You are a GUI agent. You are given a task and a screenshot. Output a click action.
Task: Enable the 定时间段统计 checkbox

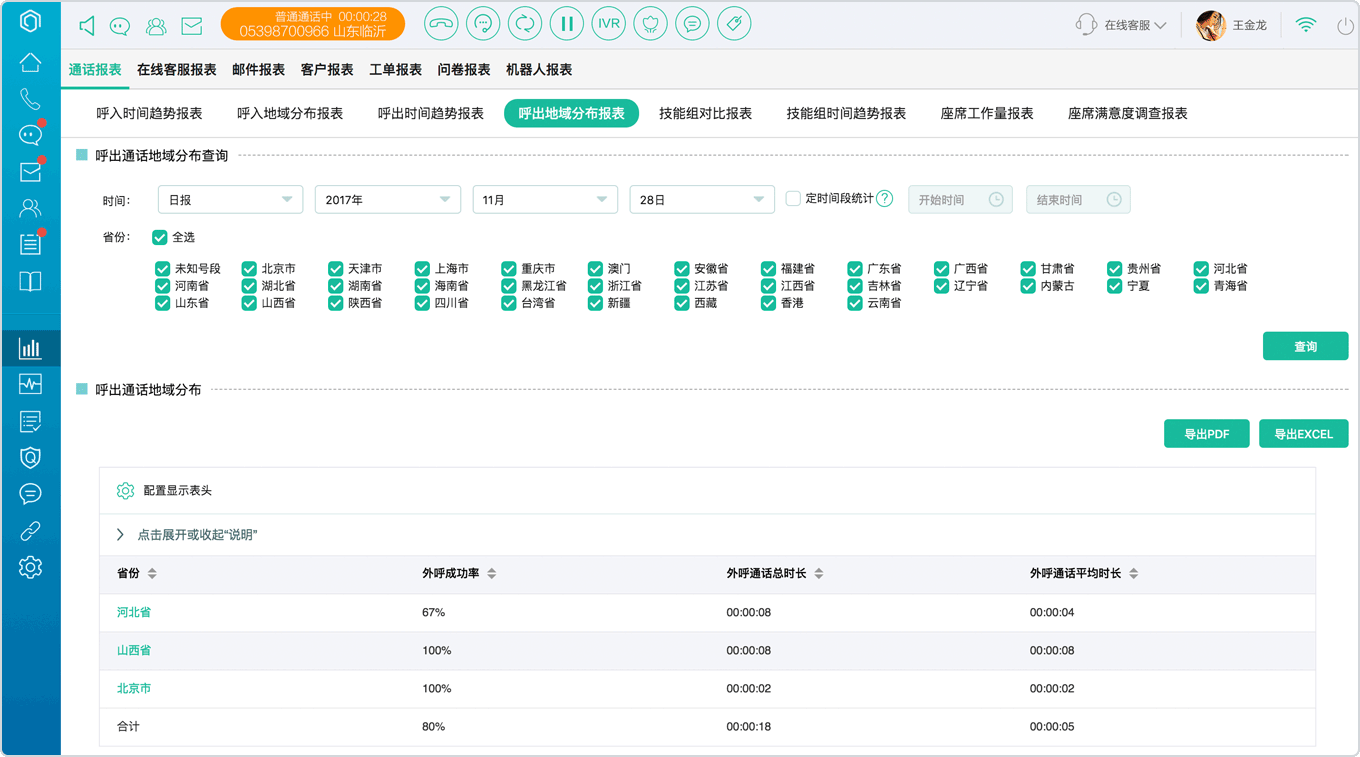coord(793,199)
